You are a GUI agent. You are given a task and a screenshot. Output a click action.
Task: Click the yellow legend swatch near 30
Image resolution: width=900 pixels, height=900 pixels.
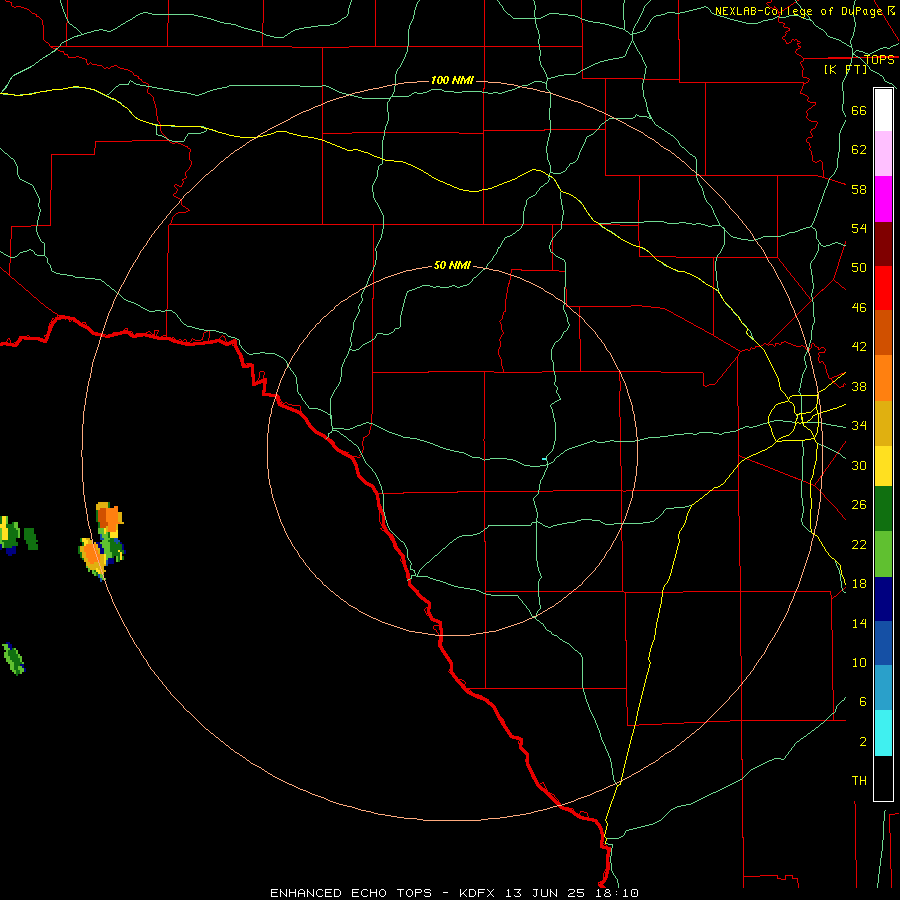(x=883, y=466)
